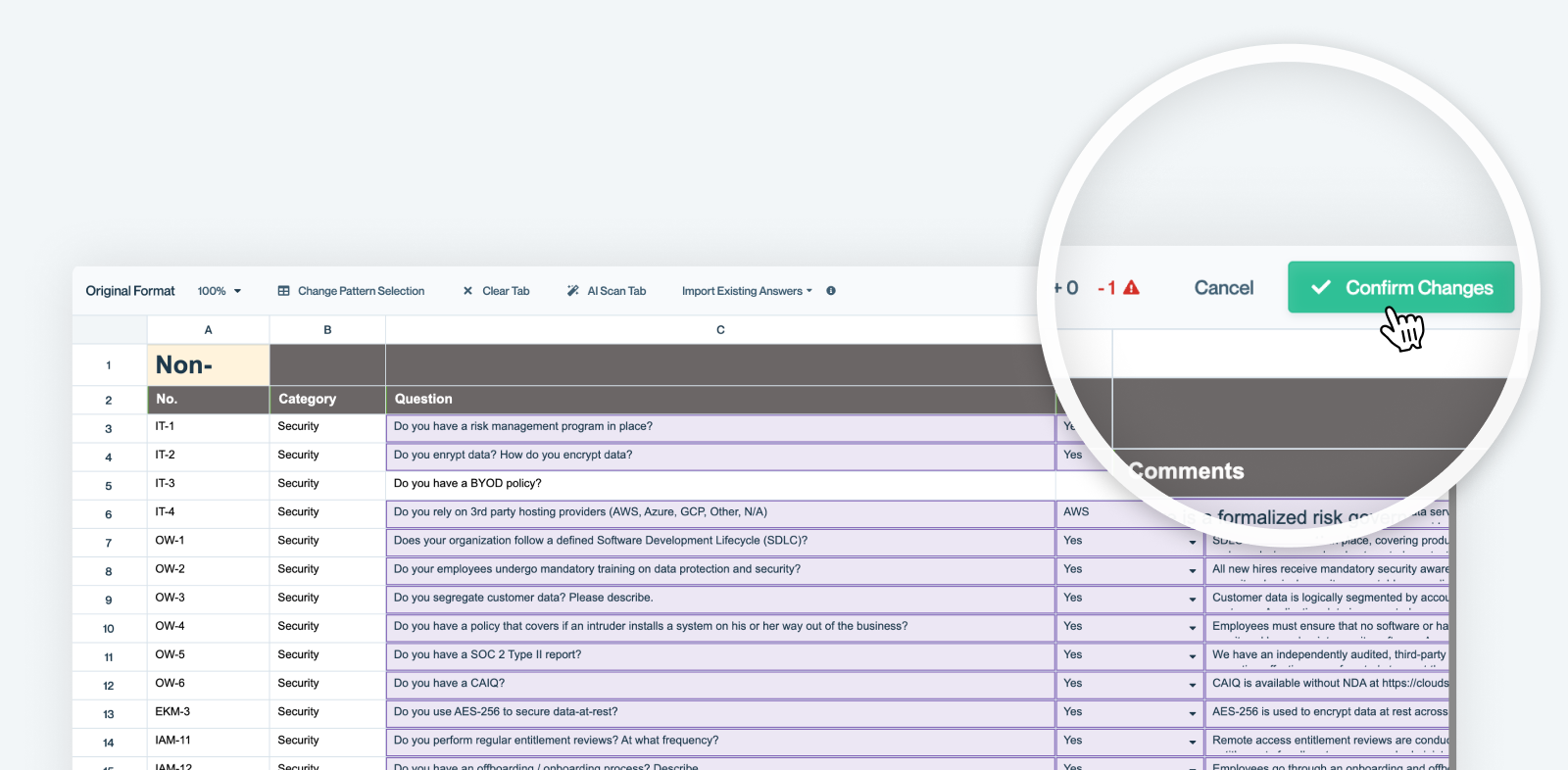Image resolution: width=1568 pixels, height=770 pixels.
Task: Click 'Do you have a SOC 2 Type II' cell
Action: [720, 655]
